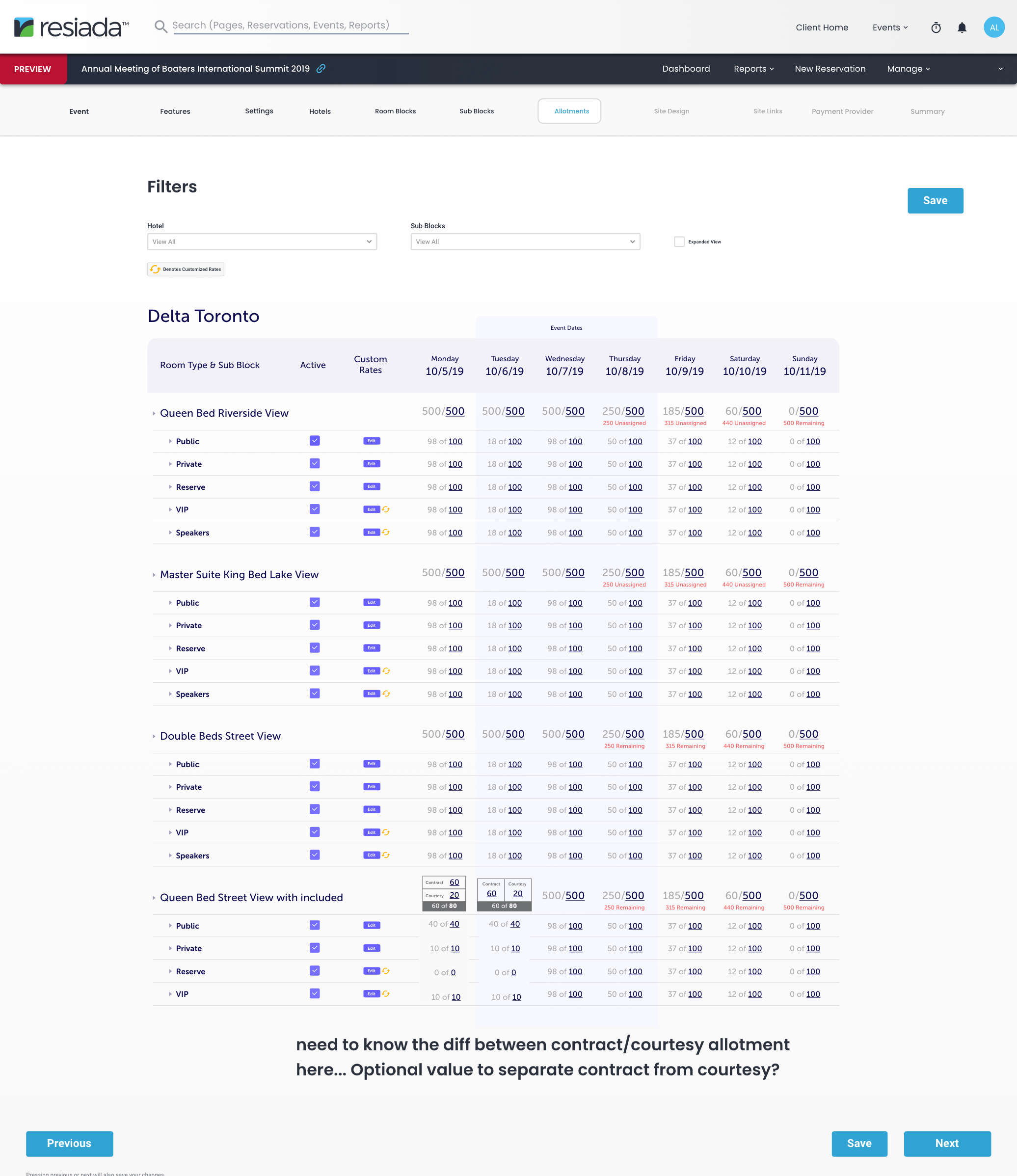Switch to the Room Blocks tab
The width and height of the screenshot is (1017, 1176).
click(x=395, y=111)
